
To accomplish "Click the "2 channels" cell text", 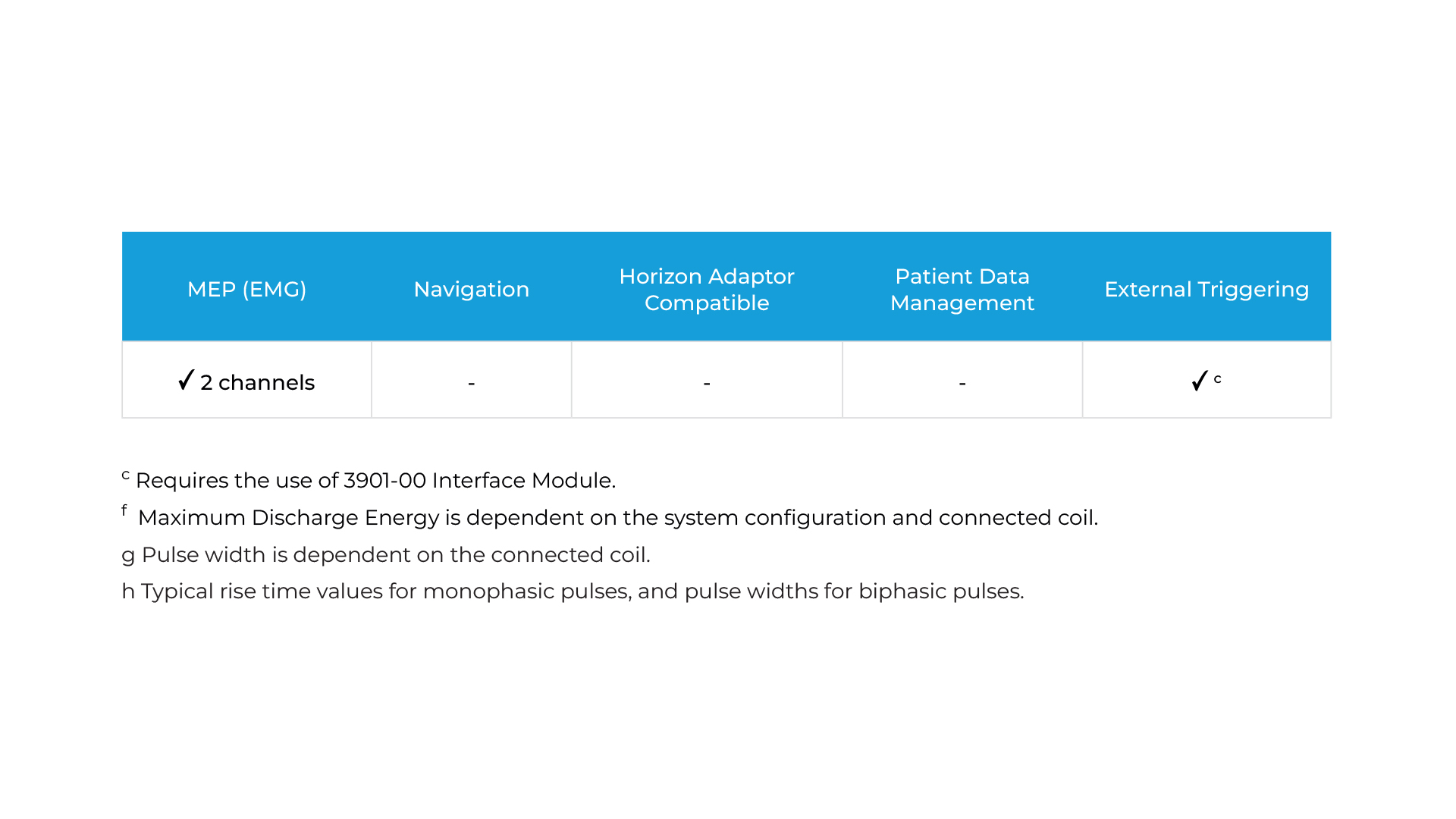I will 258,382.
